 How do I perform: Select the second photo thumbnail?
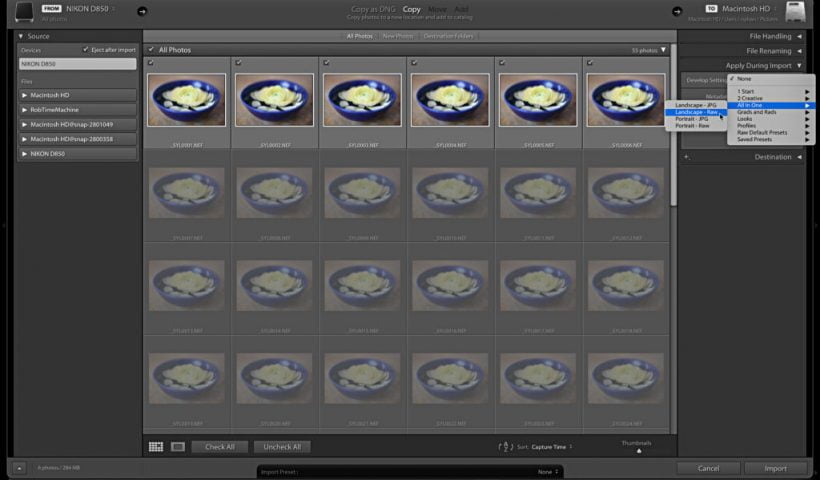click(273, 100)
